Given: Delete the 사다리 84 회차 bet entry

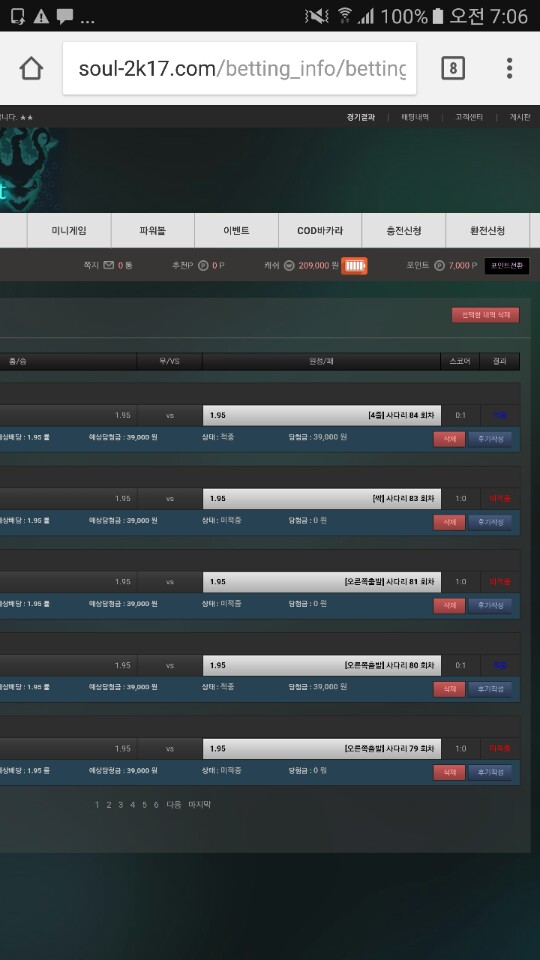Looking at the screenshot, I should coord(449,439).
